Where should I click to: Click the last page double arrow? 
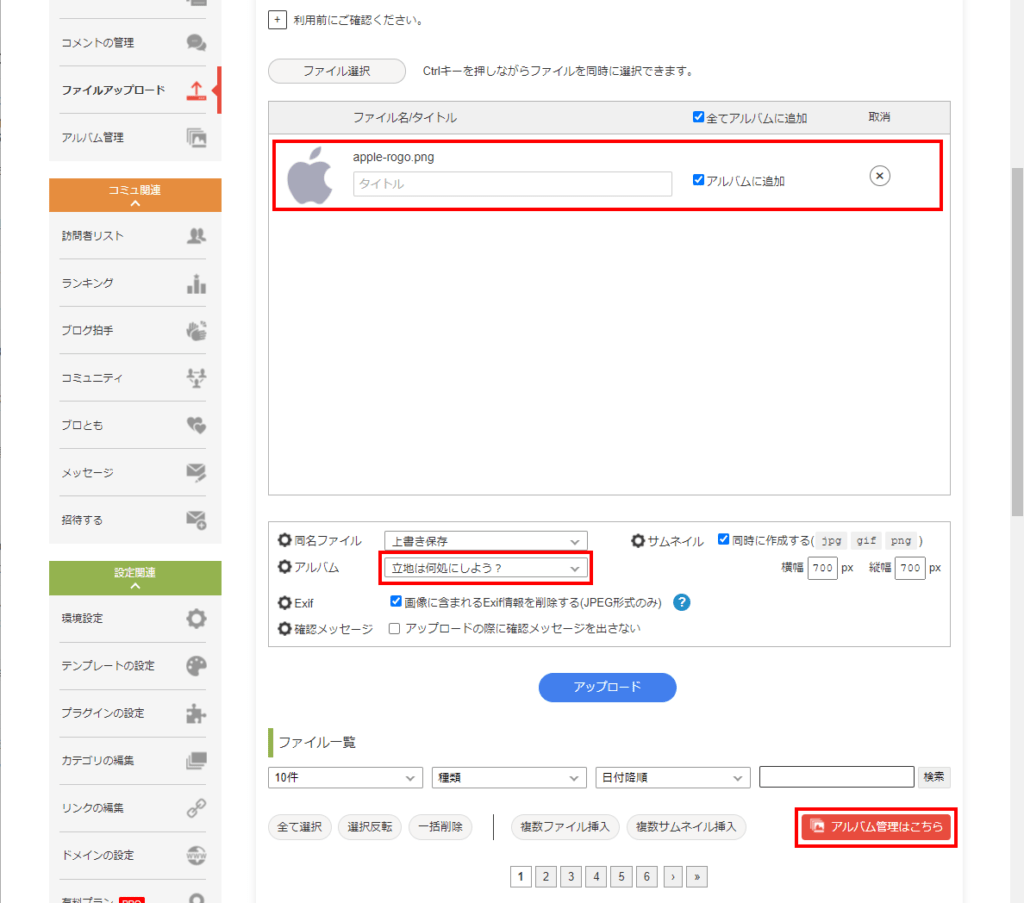click(x=697, y=877)
